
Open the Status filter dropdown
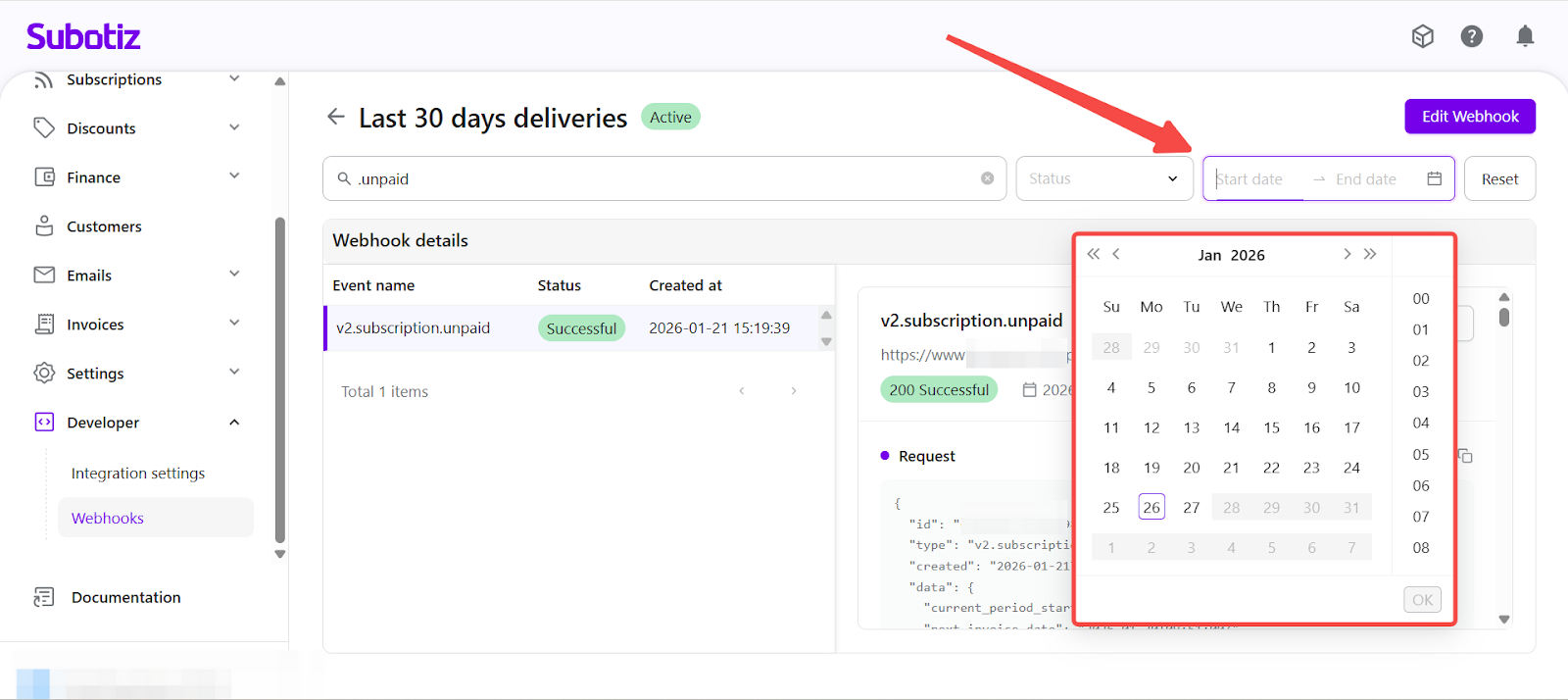1103,178
